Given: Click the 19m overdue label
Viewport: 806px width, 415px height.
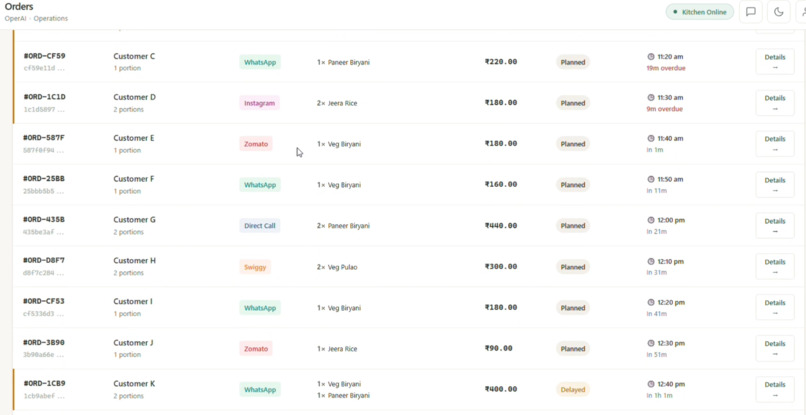Looking at the screenshot, I should tap(666, 68).
